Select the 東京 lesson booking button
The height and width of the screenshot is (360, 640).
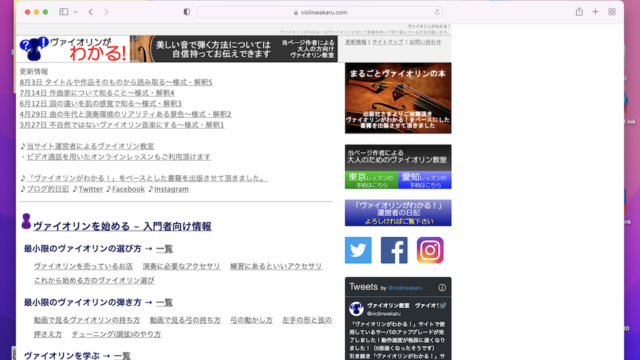(x=371, y=180)
